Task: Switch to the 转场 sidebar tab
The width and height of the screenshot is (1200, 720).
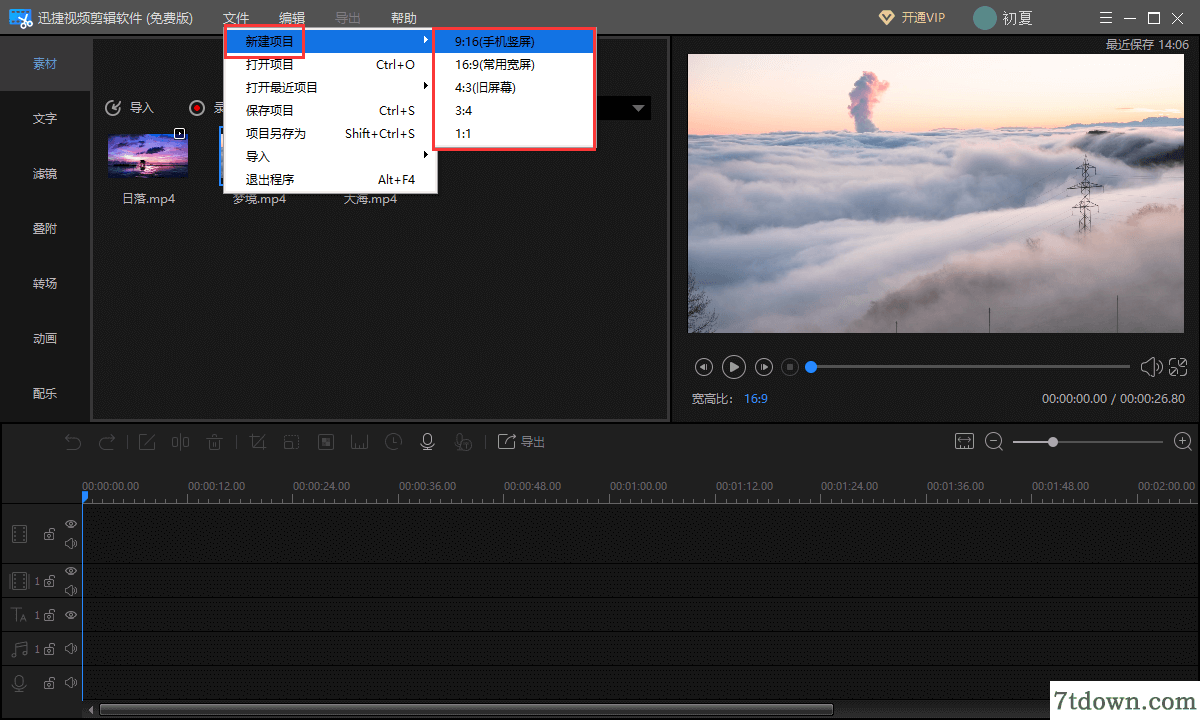Action: (x=45, y=283)
